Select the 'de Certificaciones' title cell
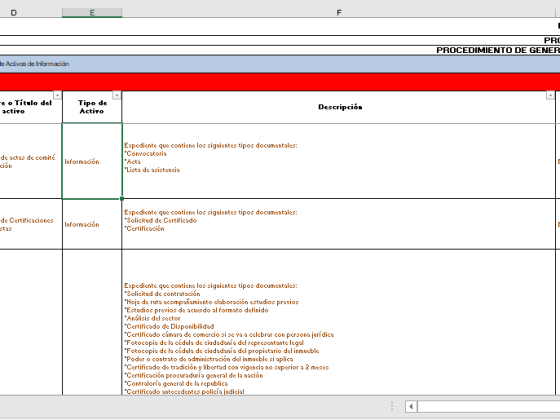560x420 pixels. (31, 224)
